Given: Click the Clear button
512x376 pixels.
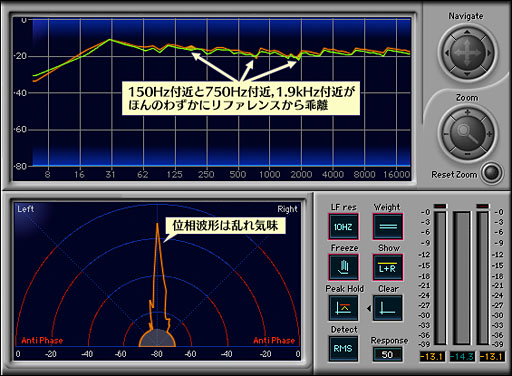Looking at the screenshot, I should (x=388, y=308).
